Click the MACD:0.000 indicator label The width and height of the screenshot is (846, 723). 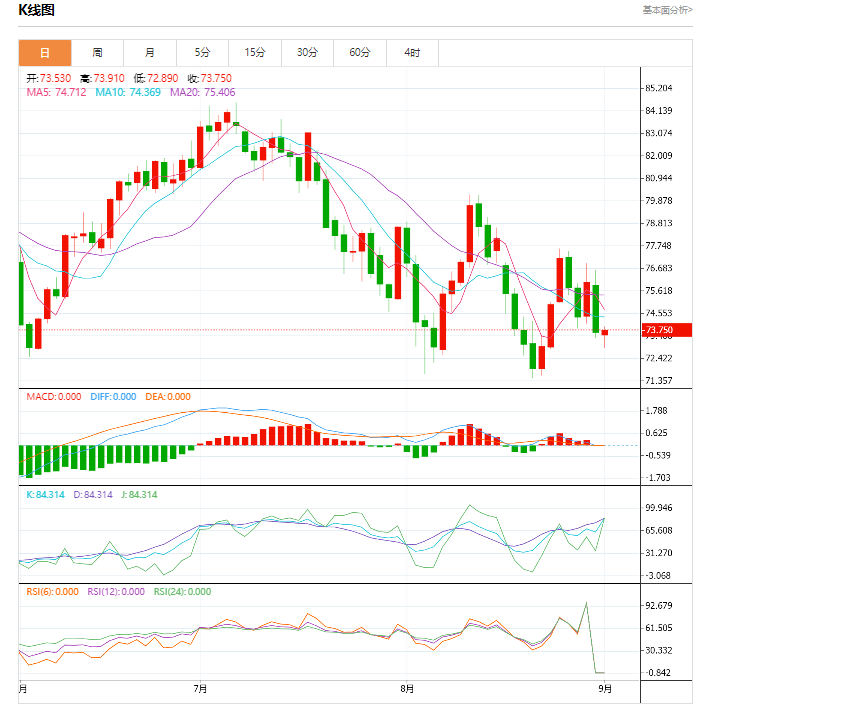click(x=53, y=397)
